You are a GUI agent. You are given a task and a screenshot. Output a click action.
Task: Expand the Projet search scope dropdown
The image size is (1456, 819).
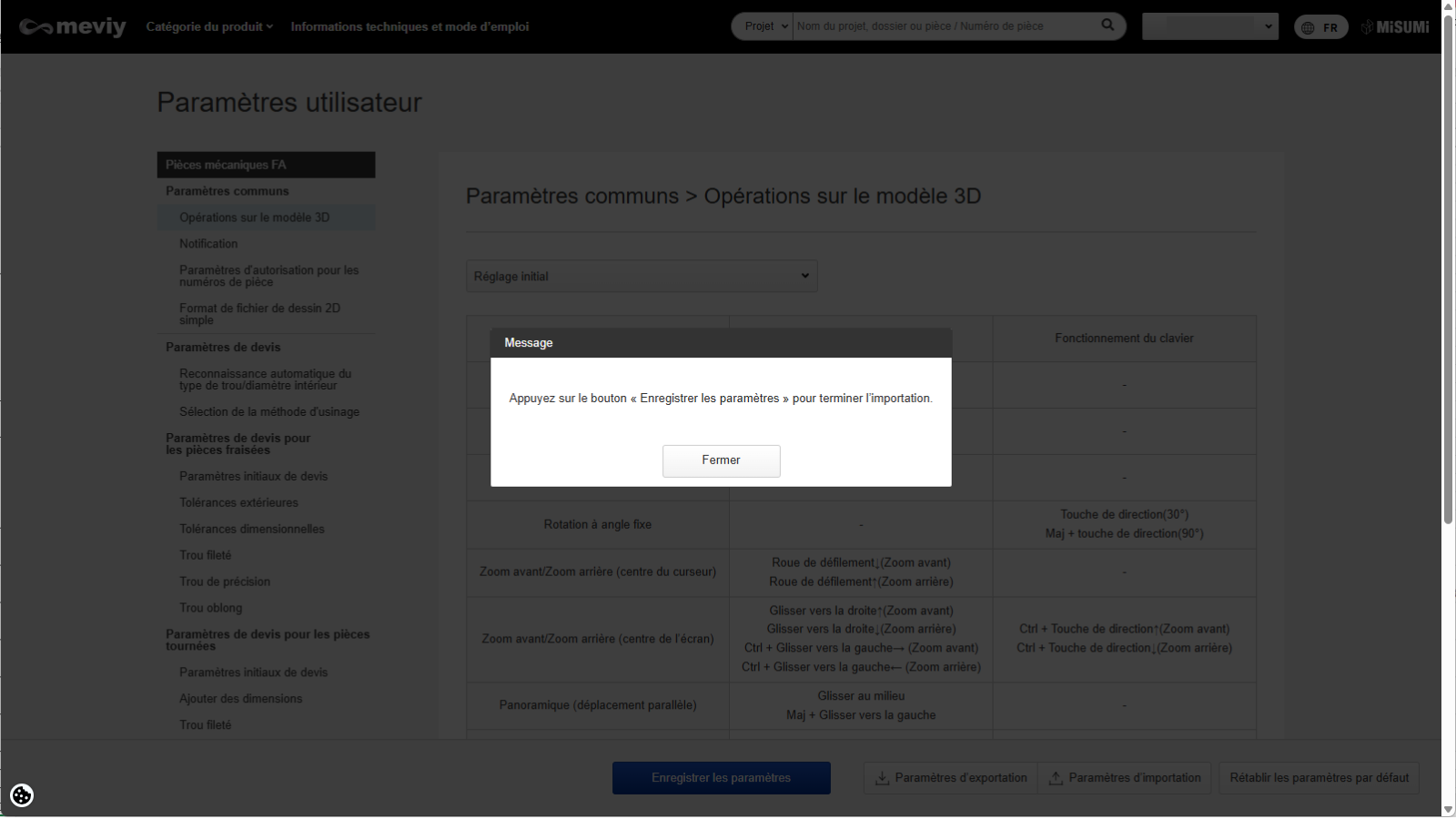tap(763, 26)
